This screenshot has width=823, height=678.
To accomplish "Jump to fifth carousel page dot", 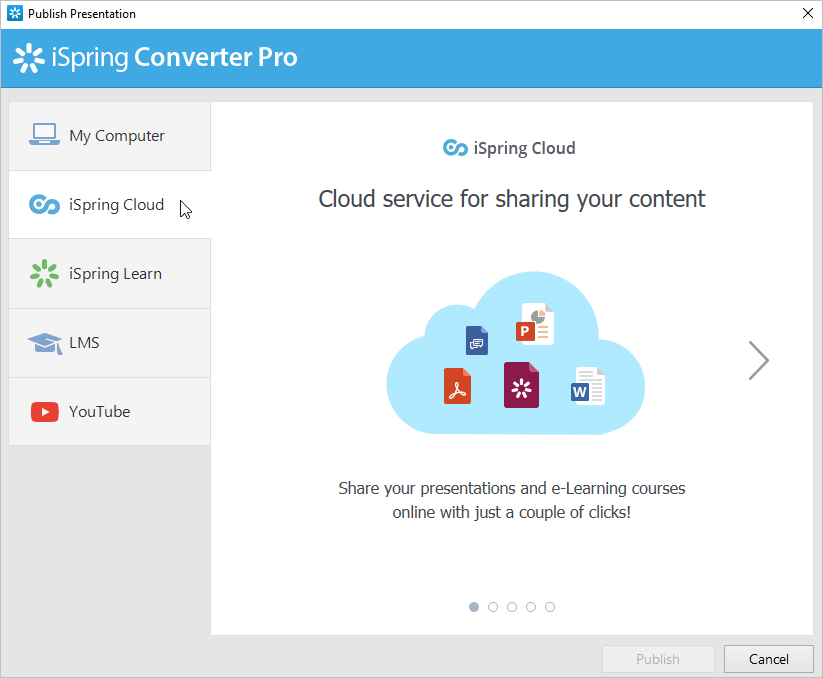I will 550,607.
